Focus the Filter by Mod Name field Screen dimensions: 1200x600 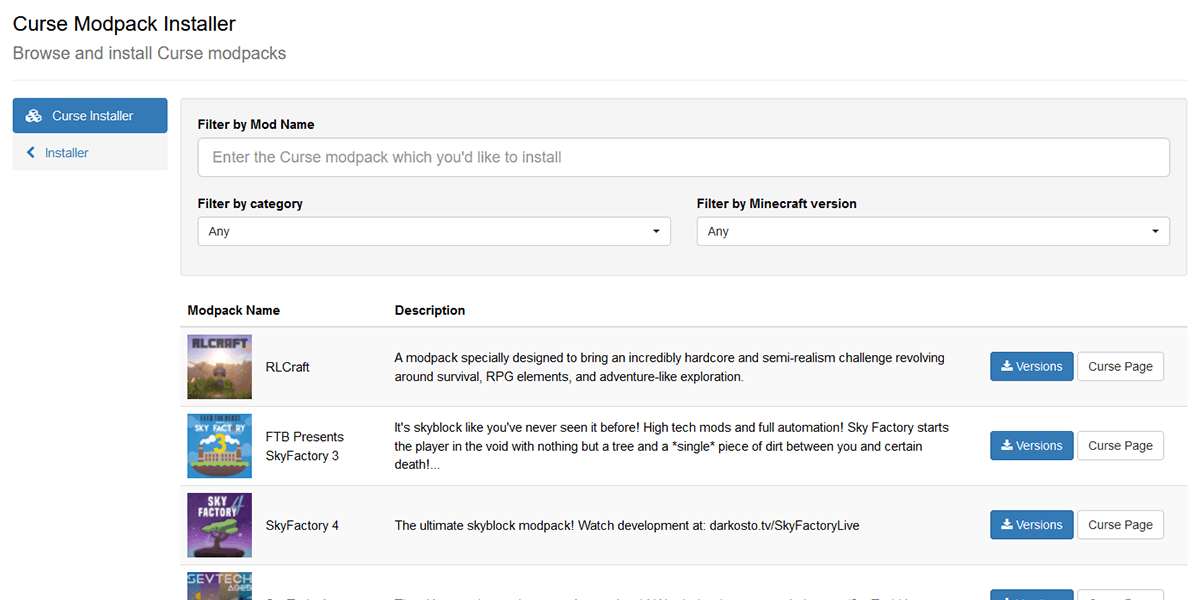pyautogui.click(x=684, y=157)
